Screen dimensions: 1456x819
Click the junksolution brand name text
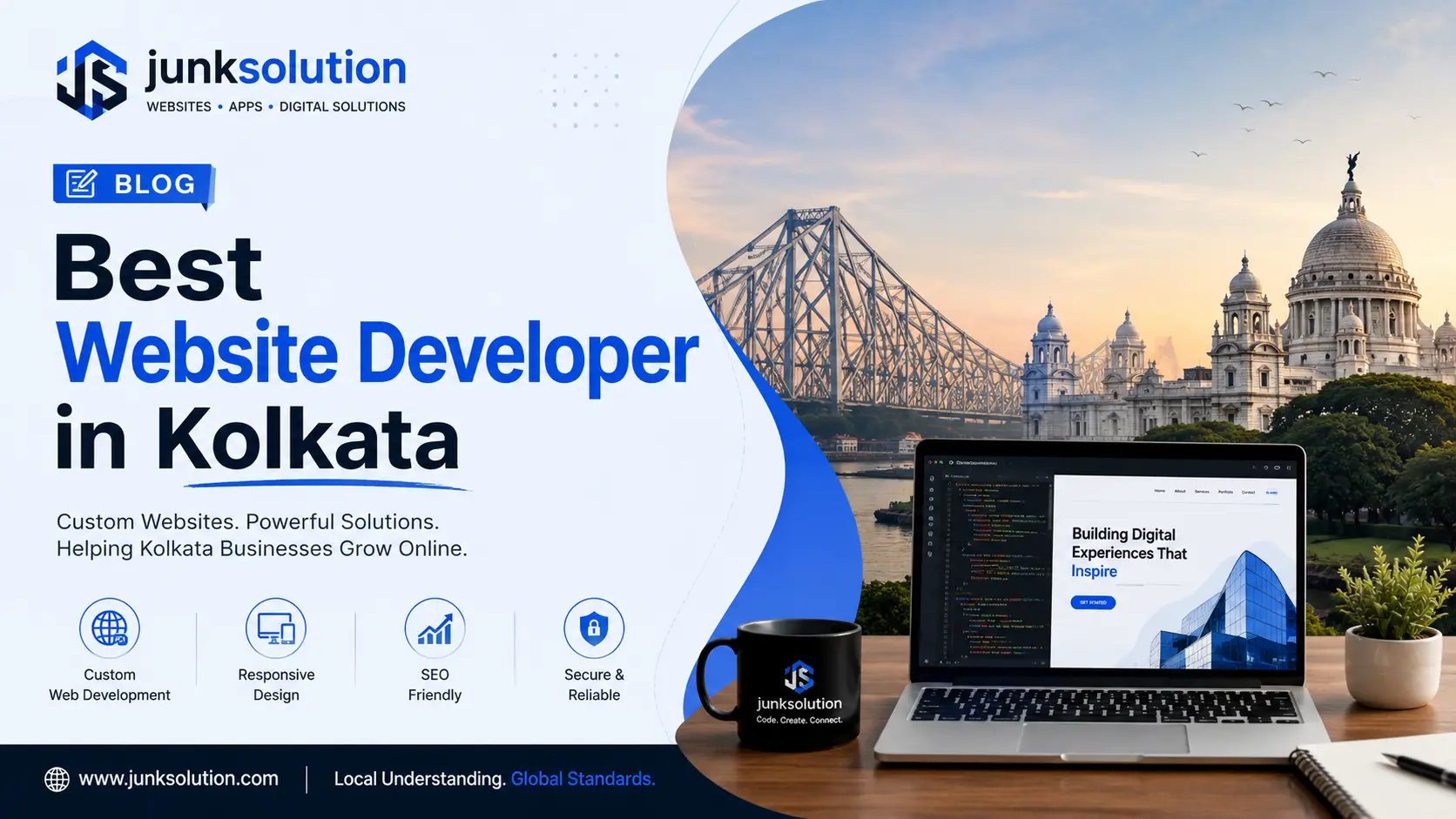[x=276, y=69]
